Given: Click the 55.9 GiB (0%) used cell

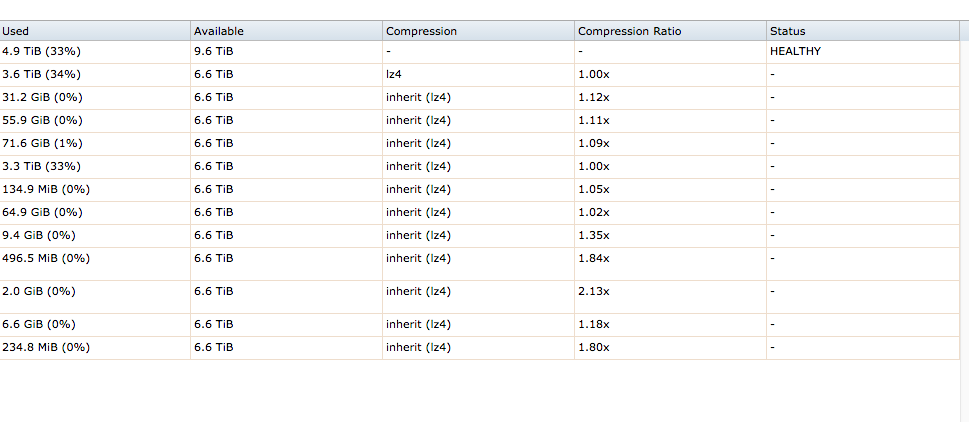Looking at the screenshot, I should pyautogui.click(x=42, y=120).
